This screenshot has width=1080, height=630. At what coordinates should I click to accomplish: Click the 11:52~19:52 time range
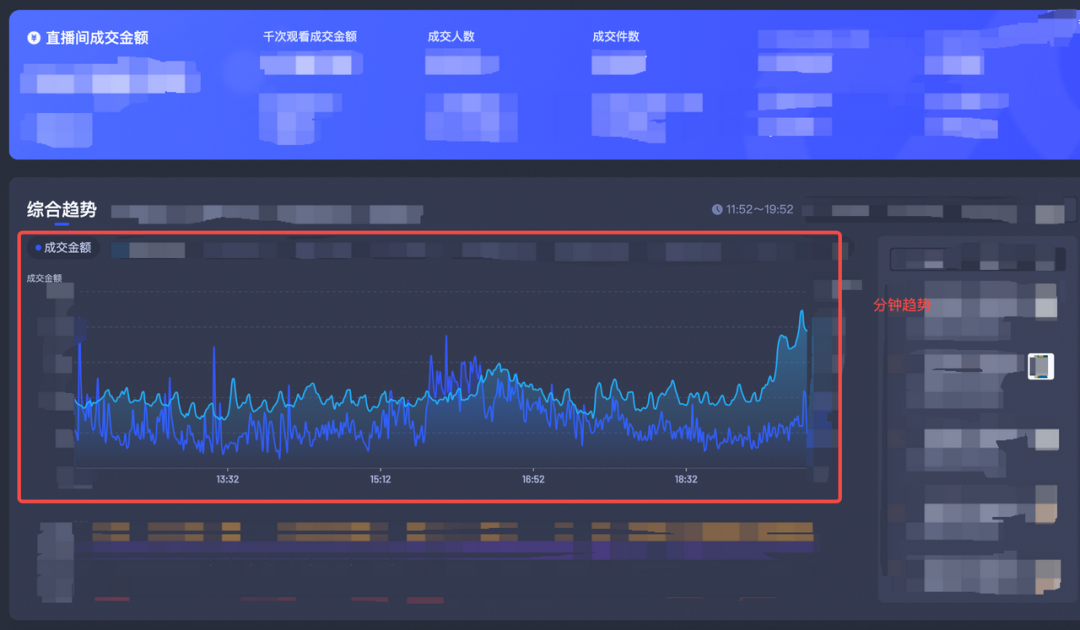760,209
